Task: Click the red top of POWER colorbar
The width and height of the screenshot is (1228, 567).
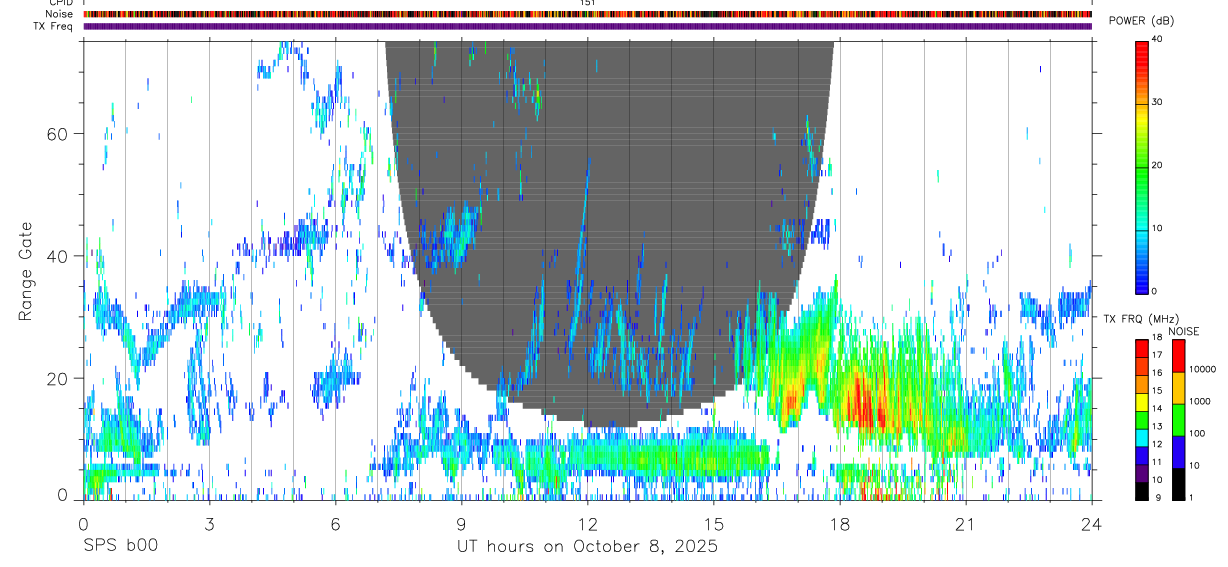Action: pyautogui.click(x=1142, y=56)
